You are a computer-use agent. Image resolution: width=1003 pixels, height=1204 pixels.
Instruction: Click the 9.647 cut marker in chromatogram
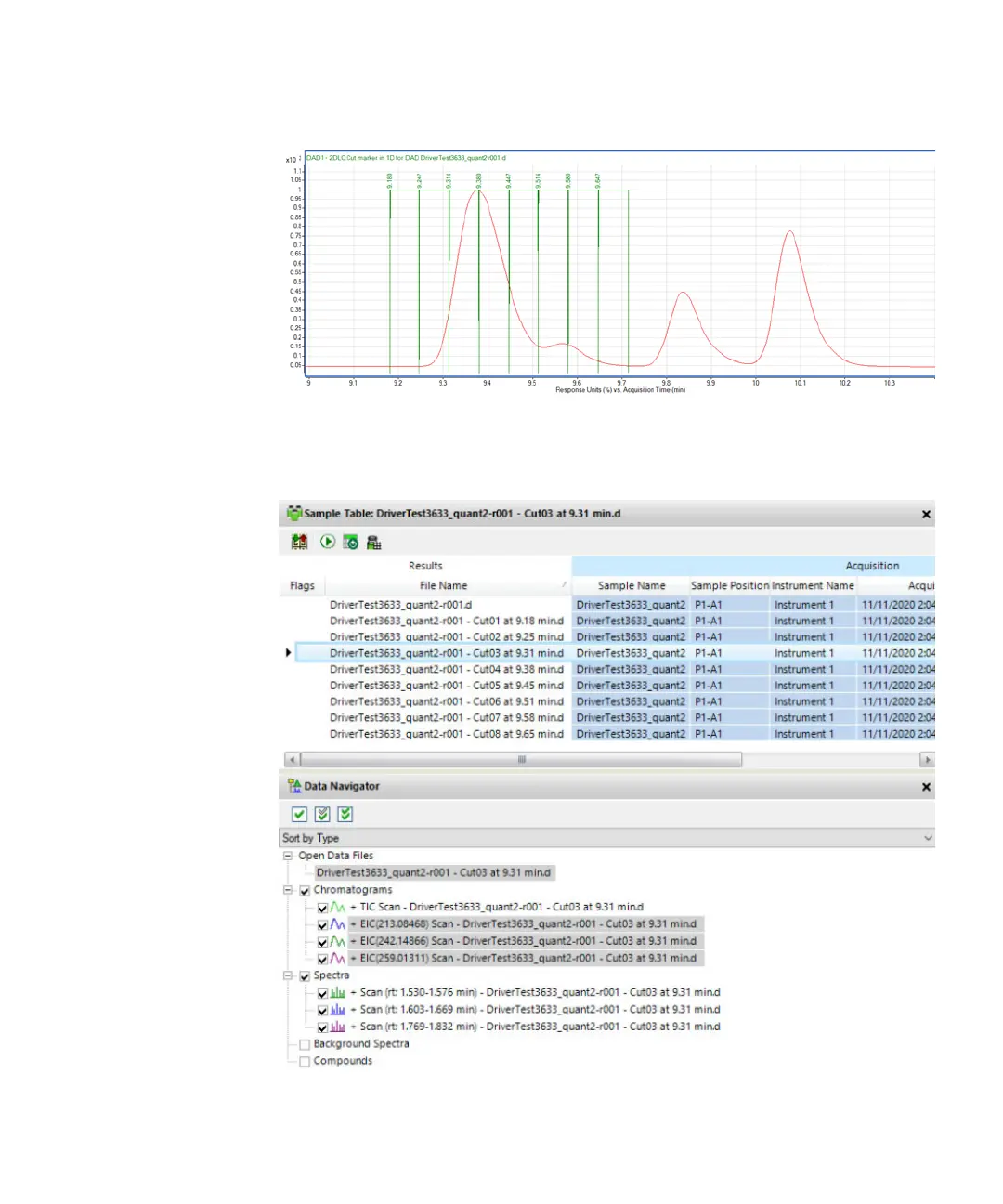click(x=598, y=180)
